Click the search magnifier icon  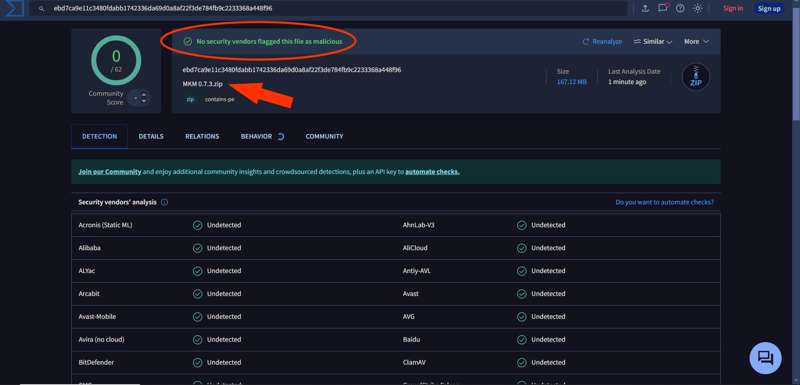coord(41,9)
